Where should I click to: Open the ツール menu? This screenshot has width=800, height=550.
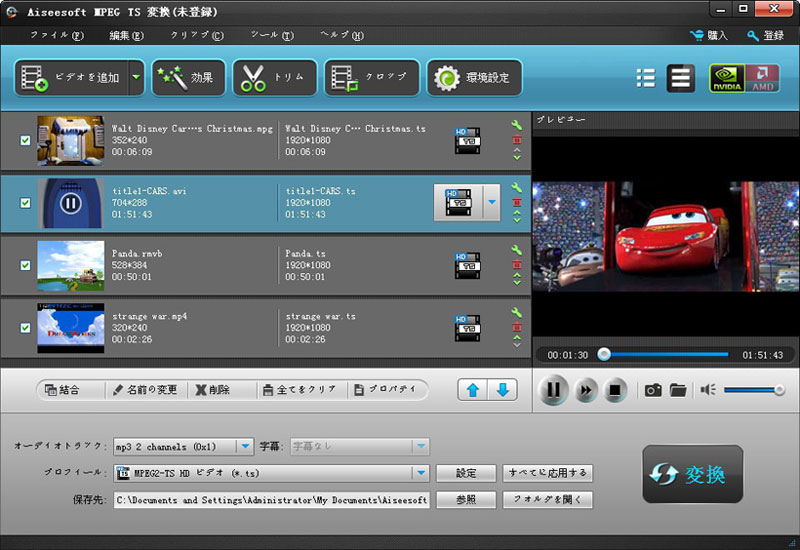point(271,35)
